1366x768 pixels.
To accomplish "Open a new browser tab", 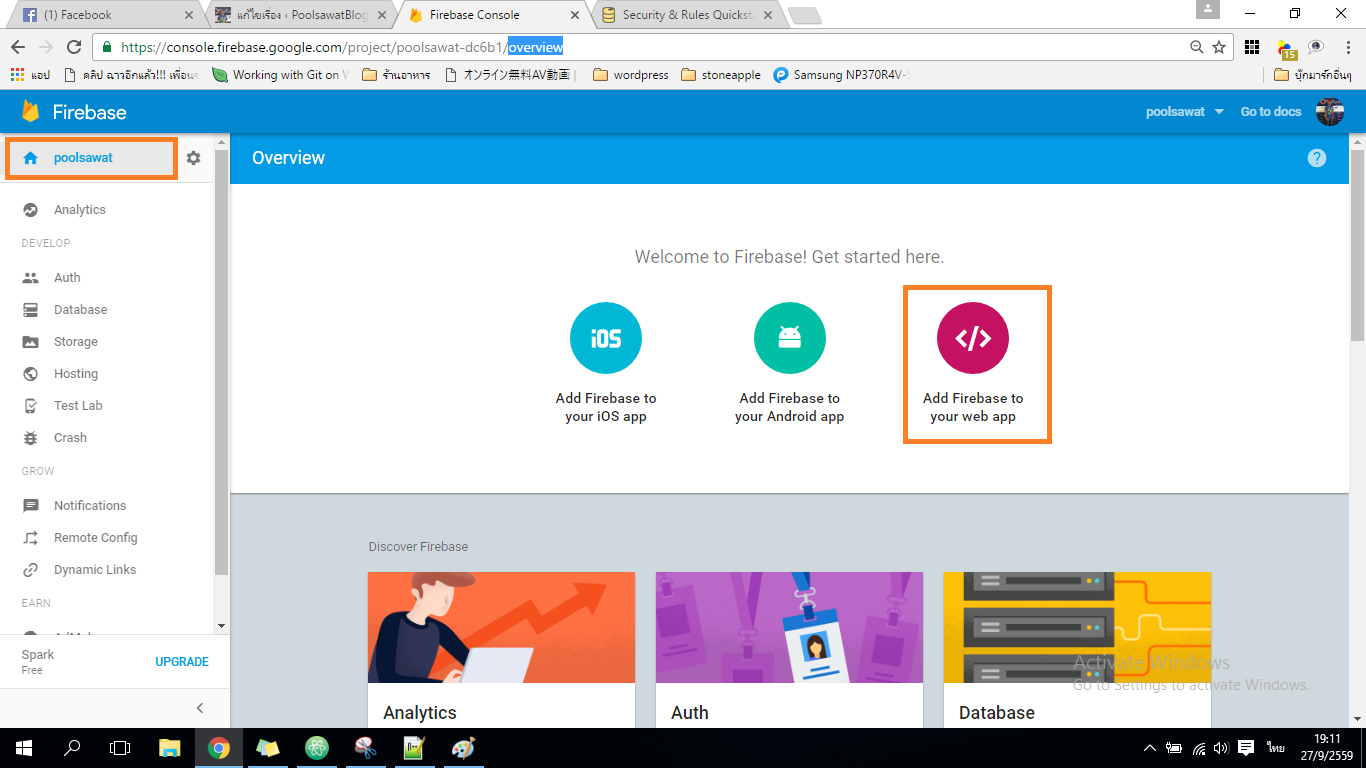I will [804, 15].
